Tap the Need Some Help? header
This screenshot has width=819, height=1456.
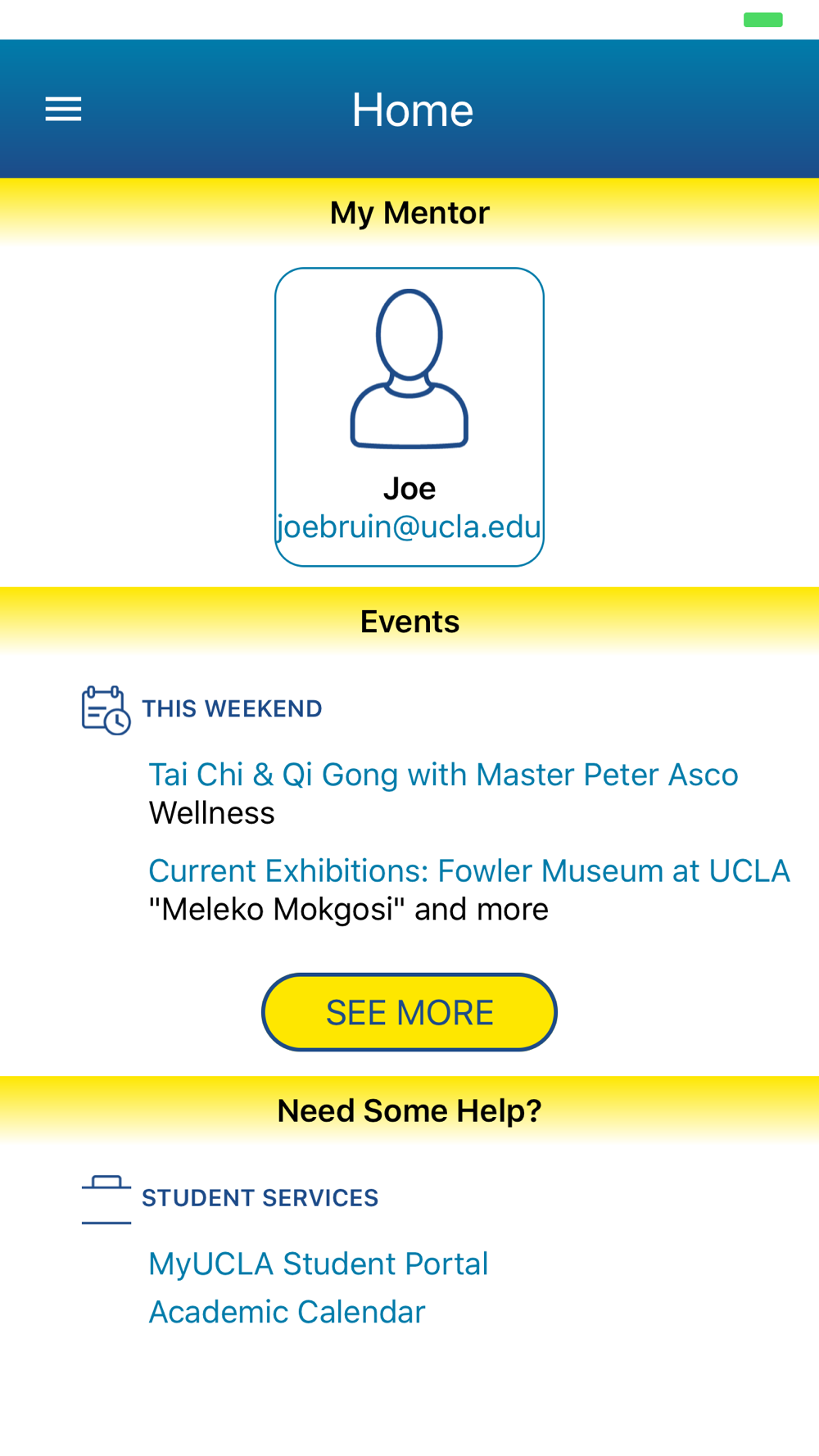[x=409, y=1110]
